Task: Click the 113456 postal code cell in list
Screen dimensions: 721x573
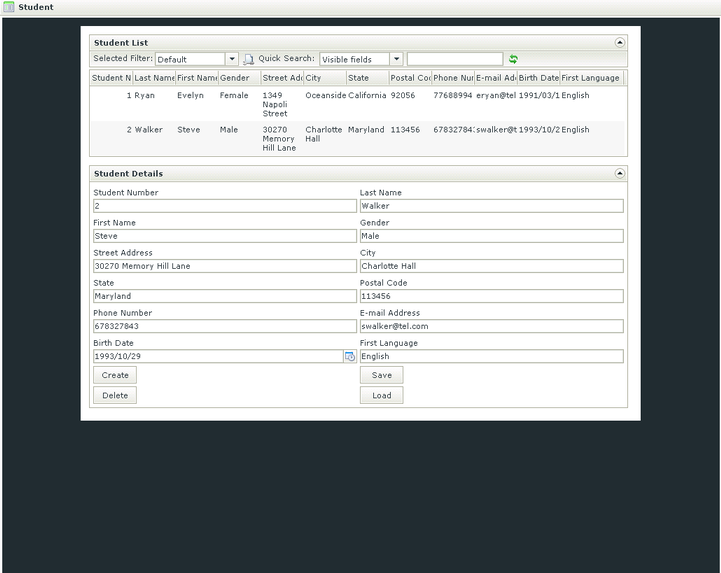Action: pyautogui.click(x=405, y=130)
